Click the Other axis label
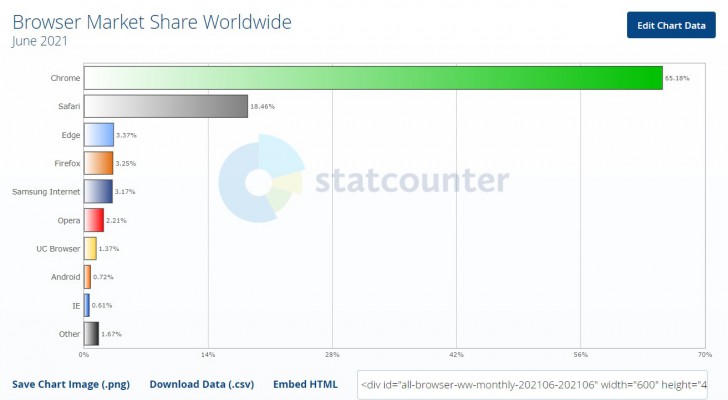Screen dimensions: 728x400 coord(69,334)
